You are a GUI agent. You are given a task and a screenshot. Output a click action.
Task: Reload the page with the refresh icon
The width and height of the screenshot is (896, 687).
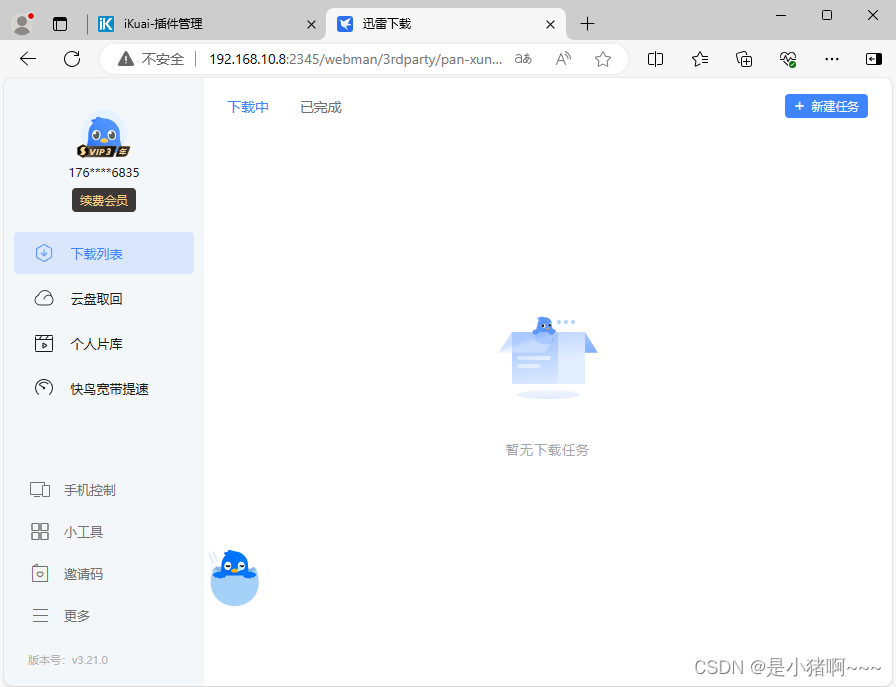pyautogui.click(x=72, y=59)
